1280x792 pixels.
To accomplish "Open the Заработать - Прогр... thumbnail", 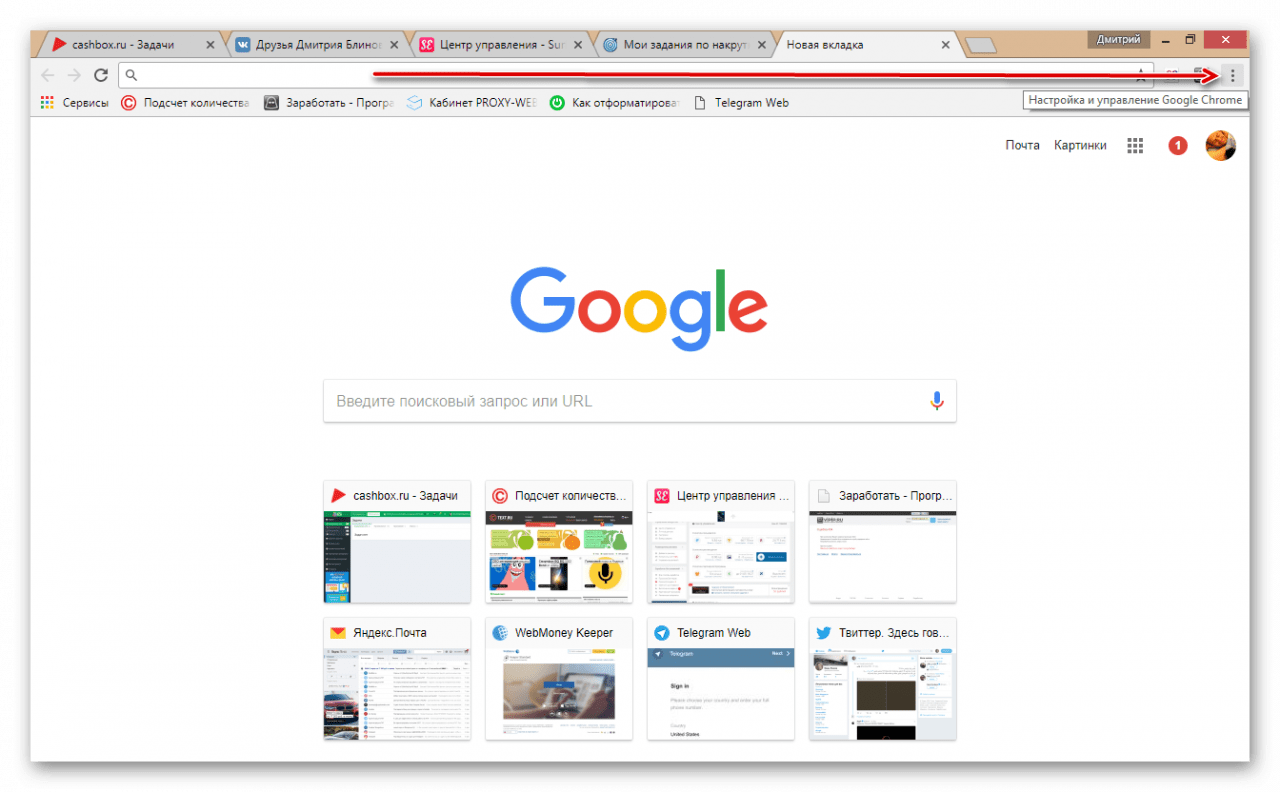I will (883, 542).
